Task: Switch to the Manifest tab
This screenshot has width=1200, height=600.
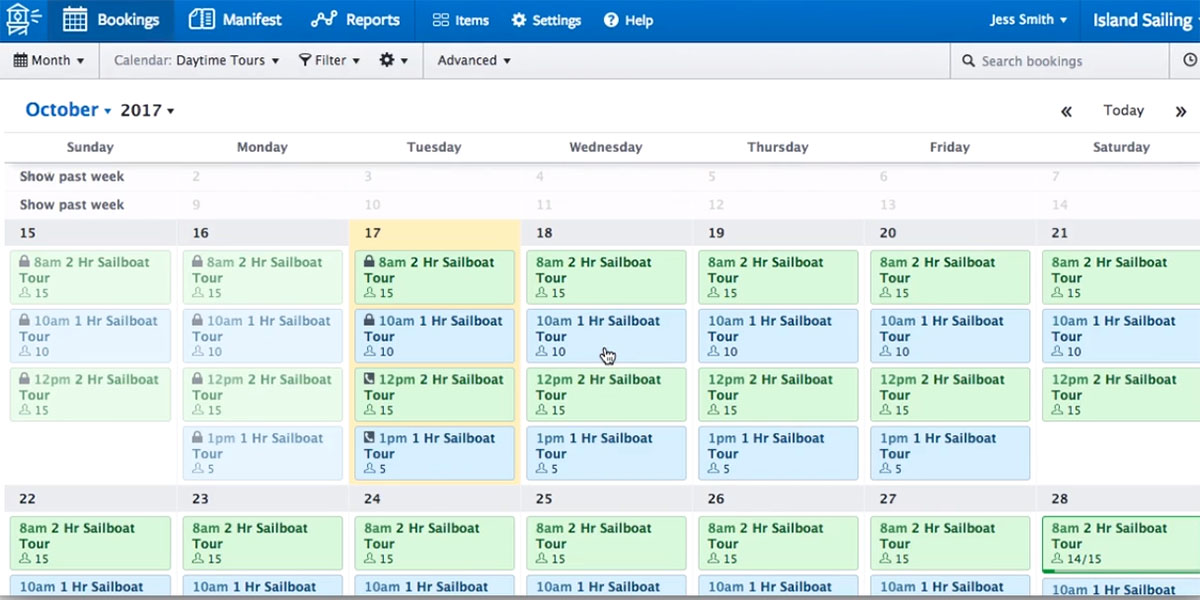Action: coord(236,20)
